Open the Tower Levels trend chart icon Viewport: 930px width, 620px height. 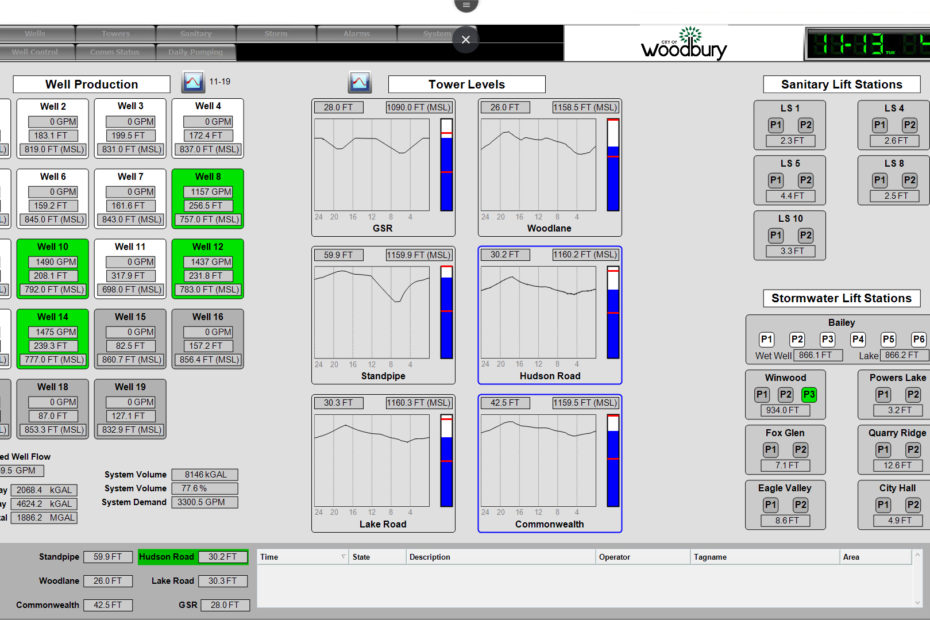360,82
